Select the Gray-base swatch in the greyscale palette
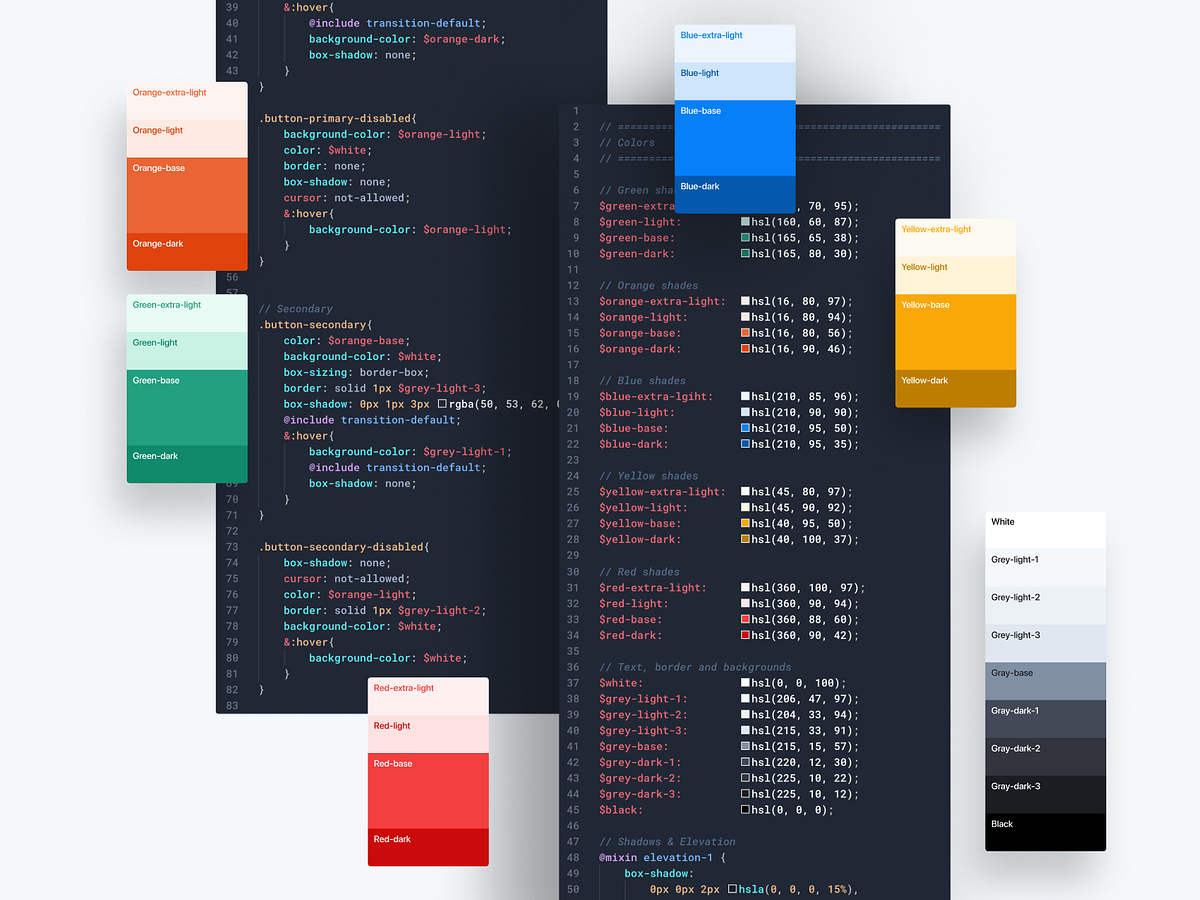Image resolution: width=1200 pixels, height=900 pixels. pos(1044,681)
